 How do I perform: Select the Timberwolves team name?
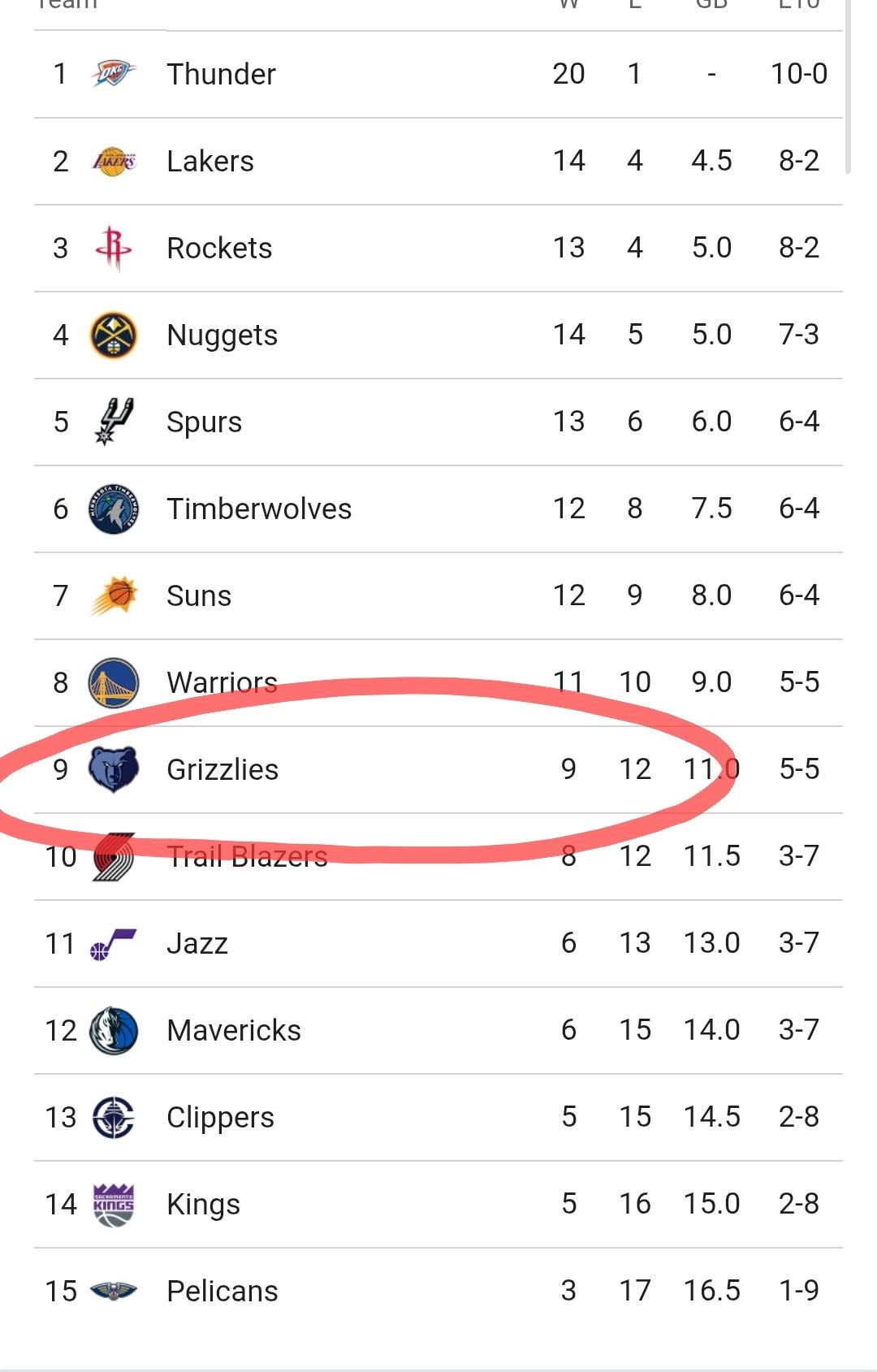[259, 509]
